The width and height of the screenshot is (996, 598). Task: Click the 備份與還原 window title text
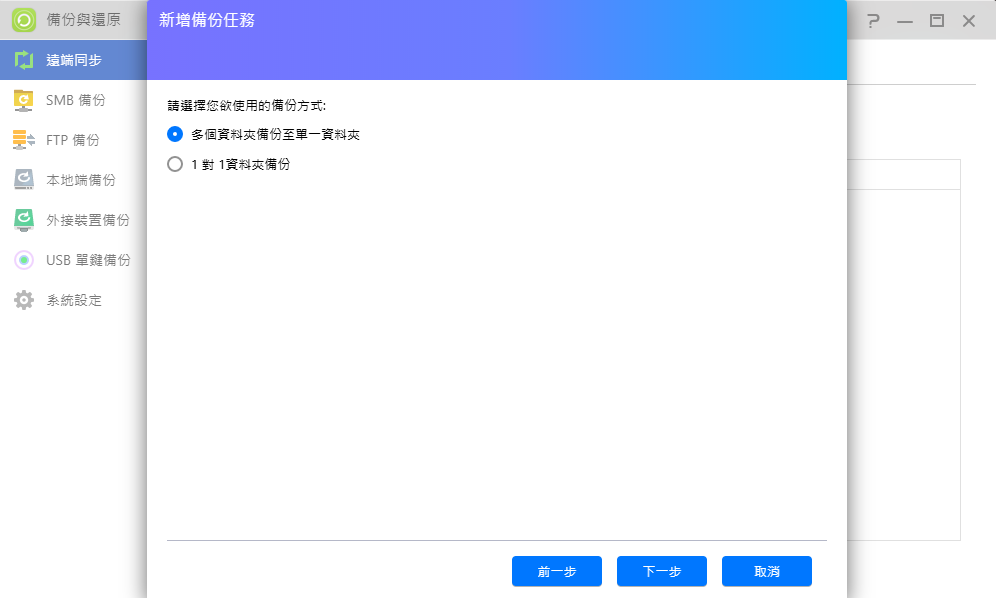(x=83, y=20)
